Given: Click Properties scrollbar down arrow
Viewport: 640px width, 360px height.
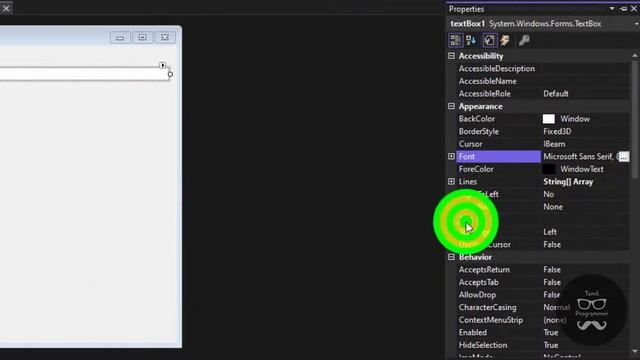Looking at the screenshot, I should tap(635, 351).
